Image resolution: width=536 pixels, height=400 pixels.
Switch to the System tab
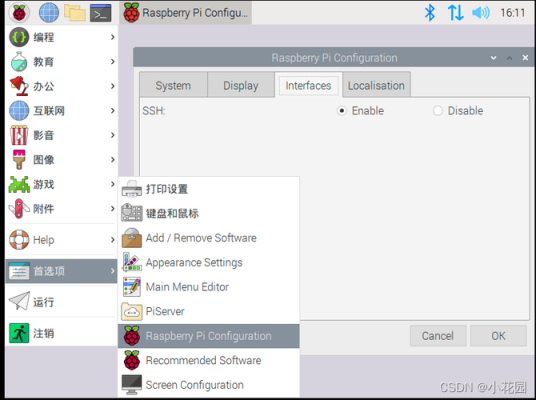(173, 85)
